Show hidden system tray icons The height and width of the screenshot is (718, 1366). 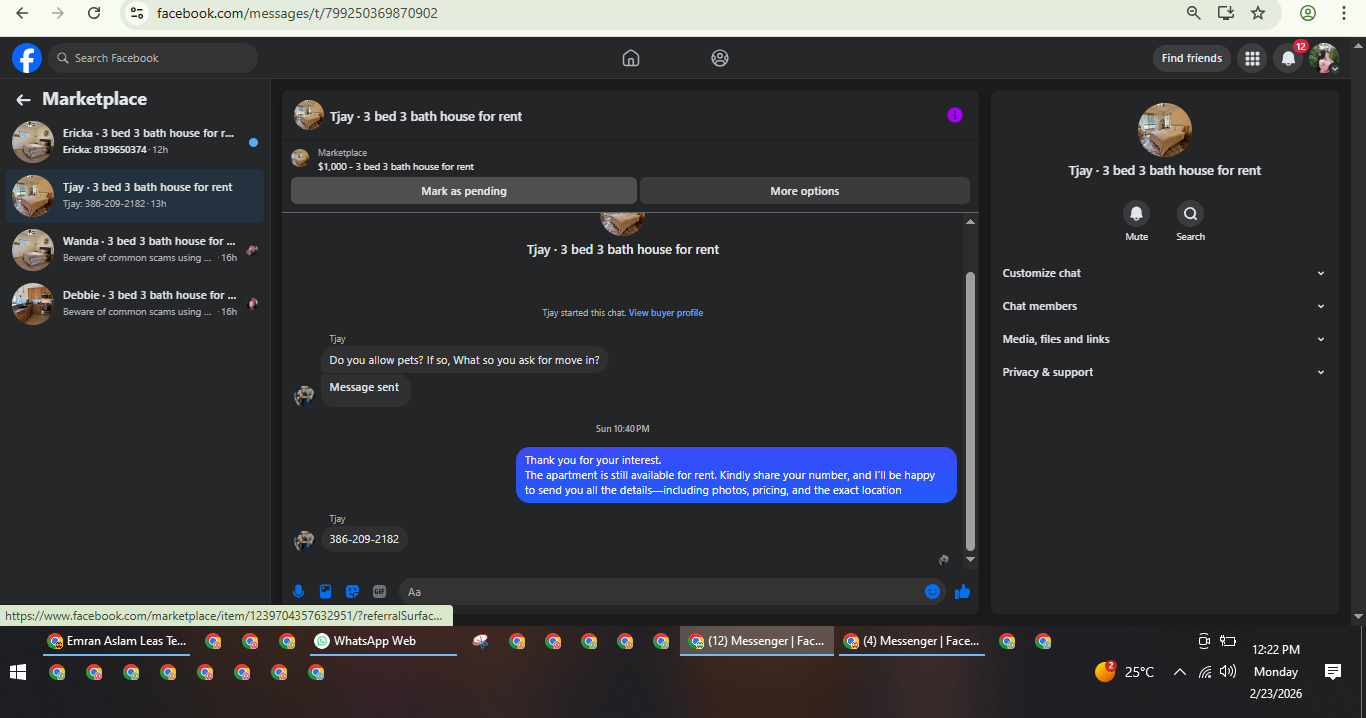1179,672
